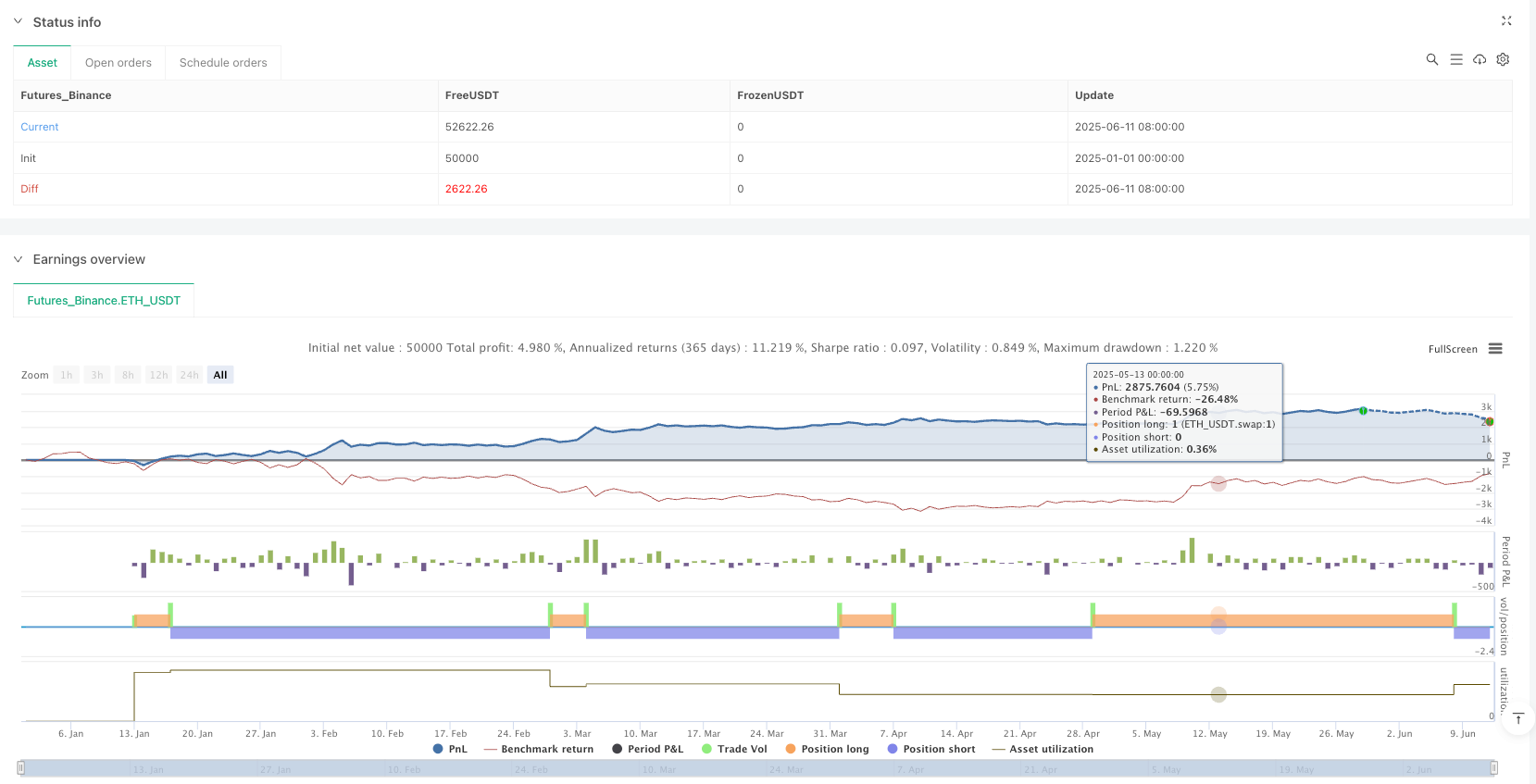Collapse the Earnings overview section
Viewport: 1536px width, 784px height.
(18, 259)
